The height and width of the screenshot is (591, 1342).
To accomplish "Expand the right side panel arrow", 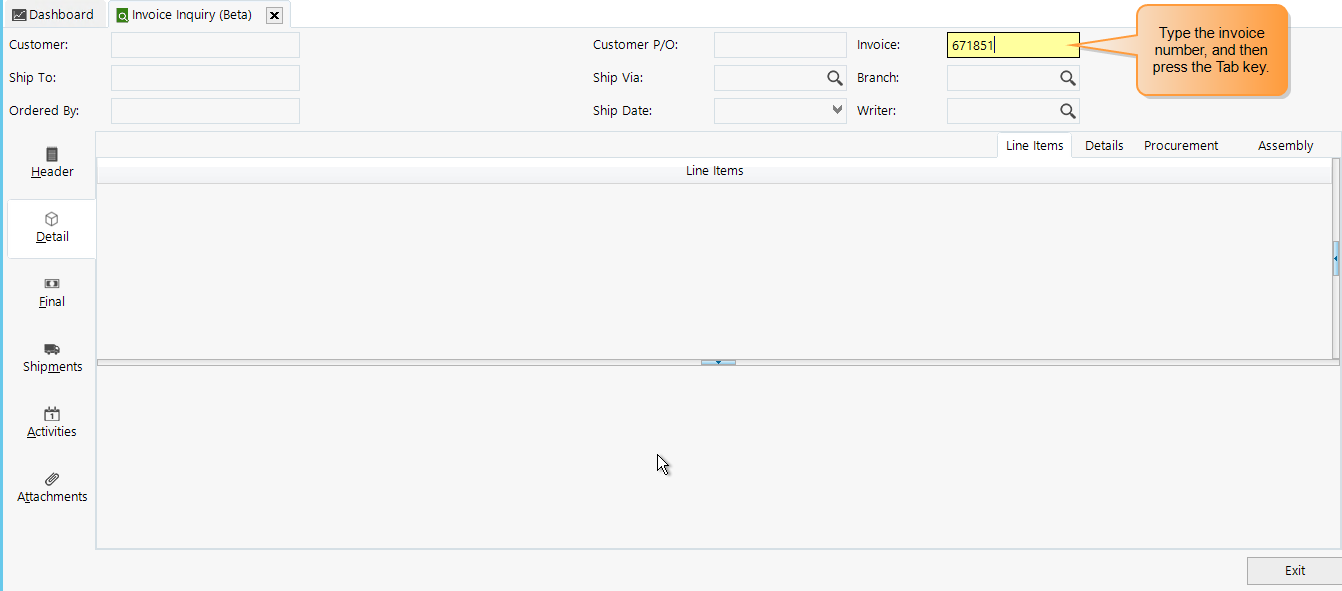I will [1336, 258].
